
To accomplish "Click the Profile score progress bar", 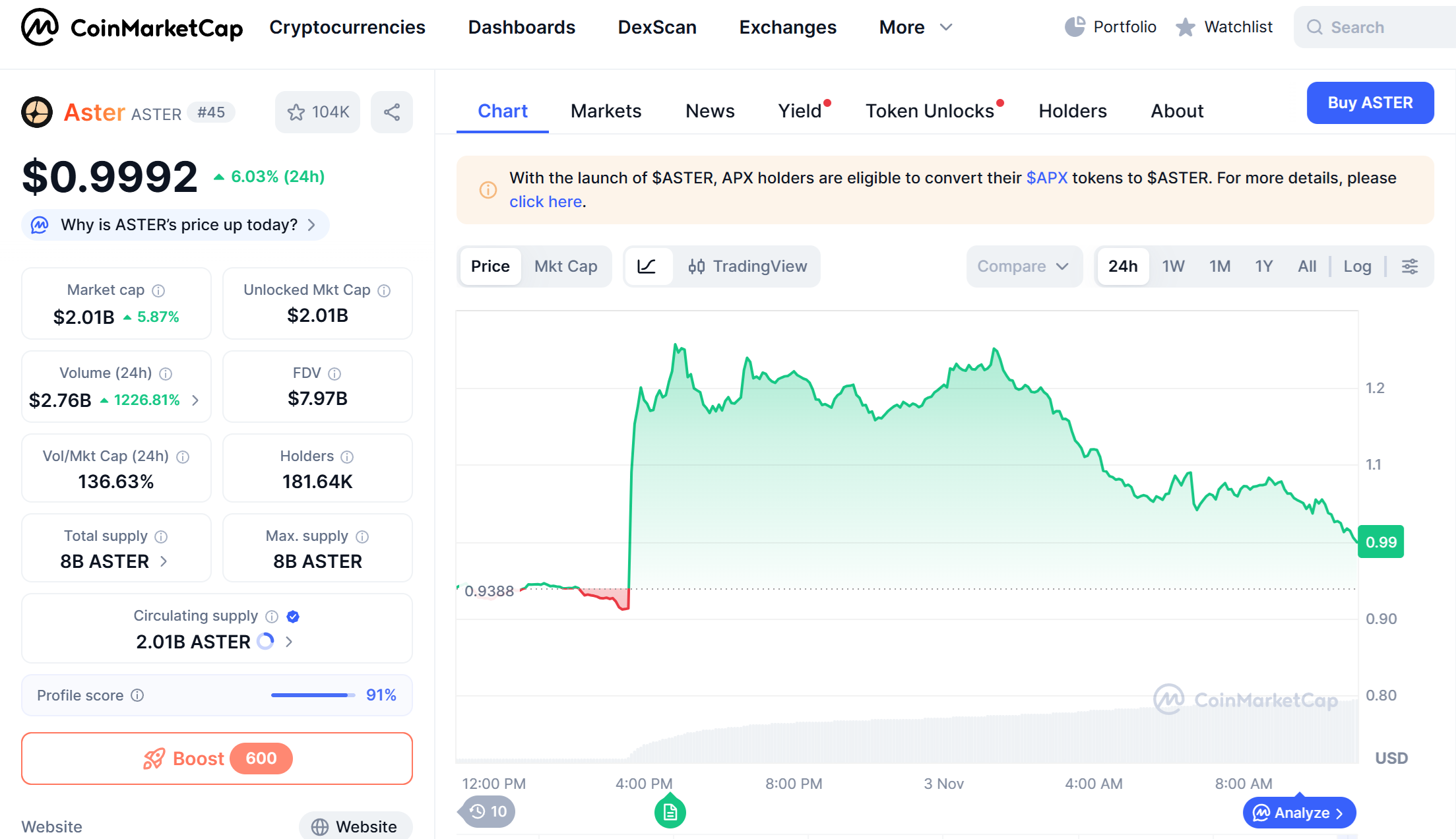I will click(x=313, y=695).
